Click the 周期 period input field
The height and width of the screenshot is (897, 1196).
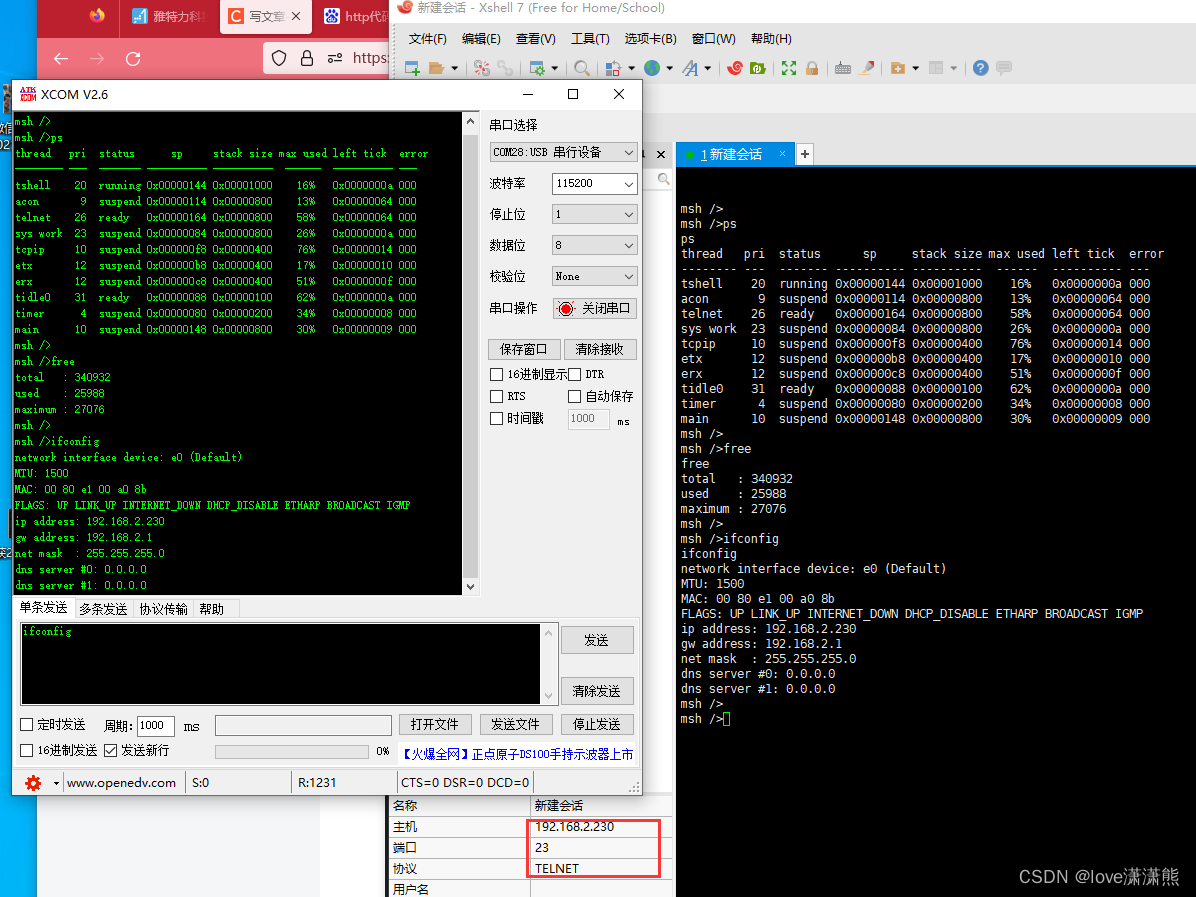point(156,725)
